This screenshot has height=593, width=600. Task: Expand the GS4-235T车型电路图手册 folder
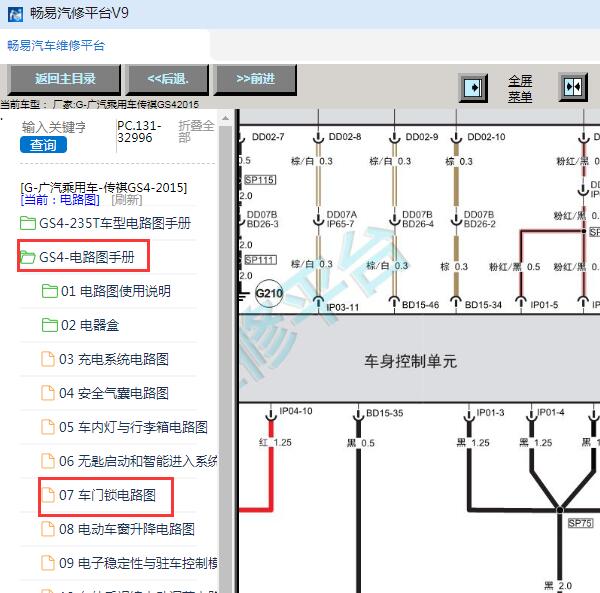click(114, 223)
